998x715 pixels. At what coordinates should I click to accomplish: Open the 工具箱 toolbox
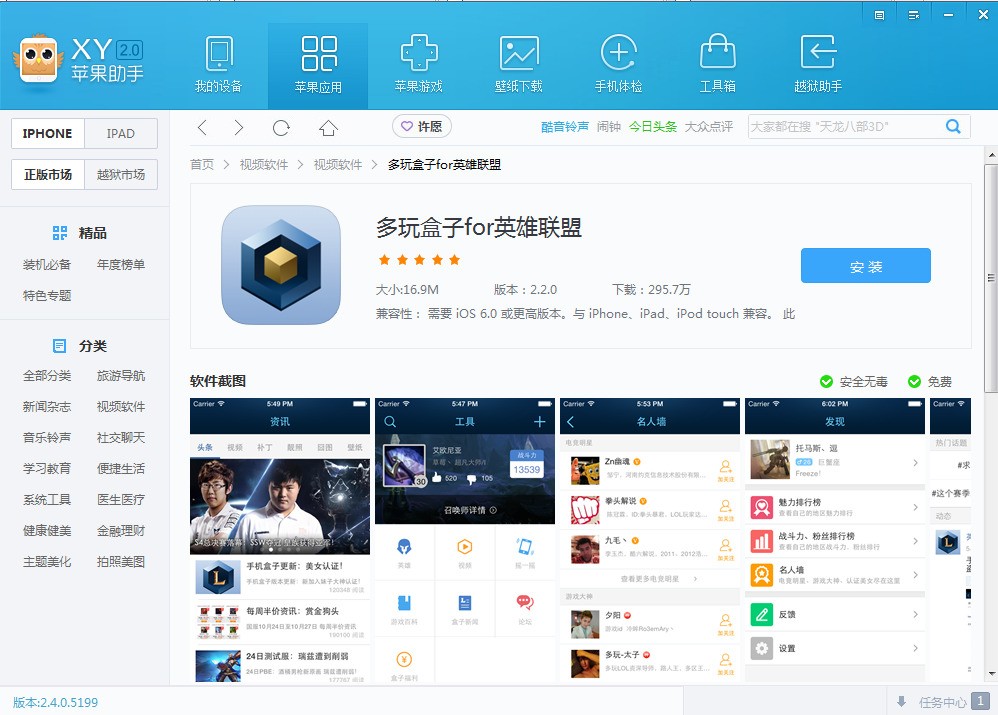(x=717, y=65)
